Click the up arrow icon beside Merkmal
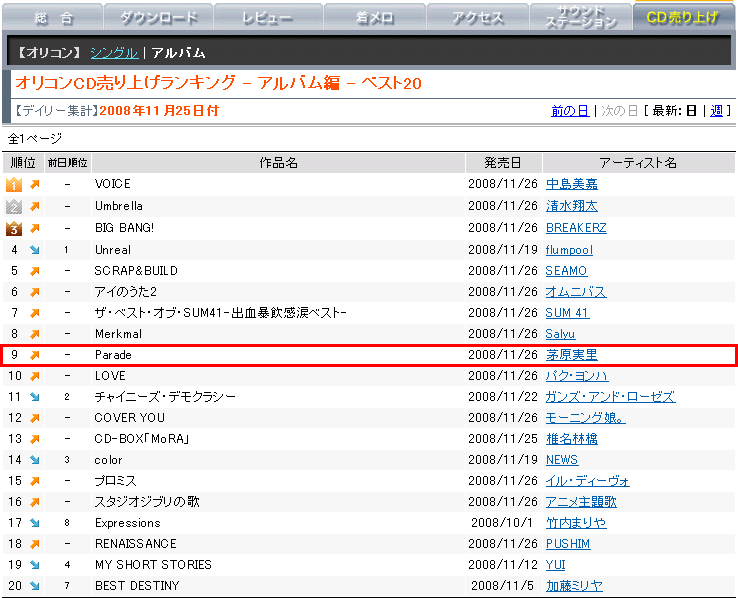This screenshot has width=738, height=598. click(35, 334)
